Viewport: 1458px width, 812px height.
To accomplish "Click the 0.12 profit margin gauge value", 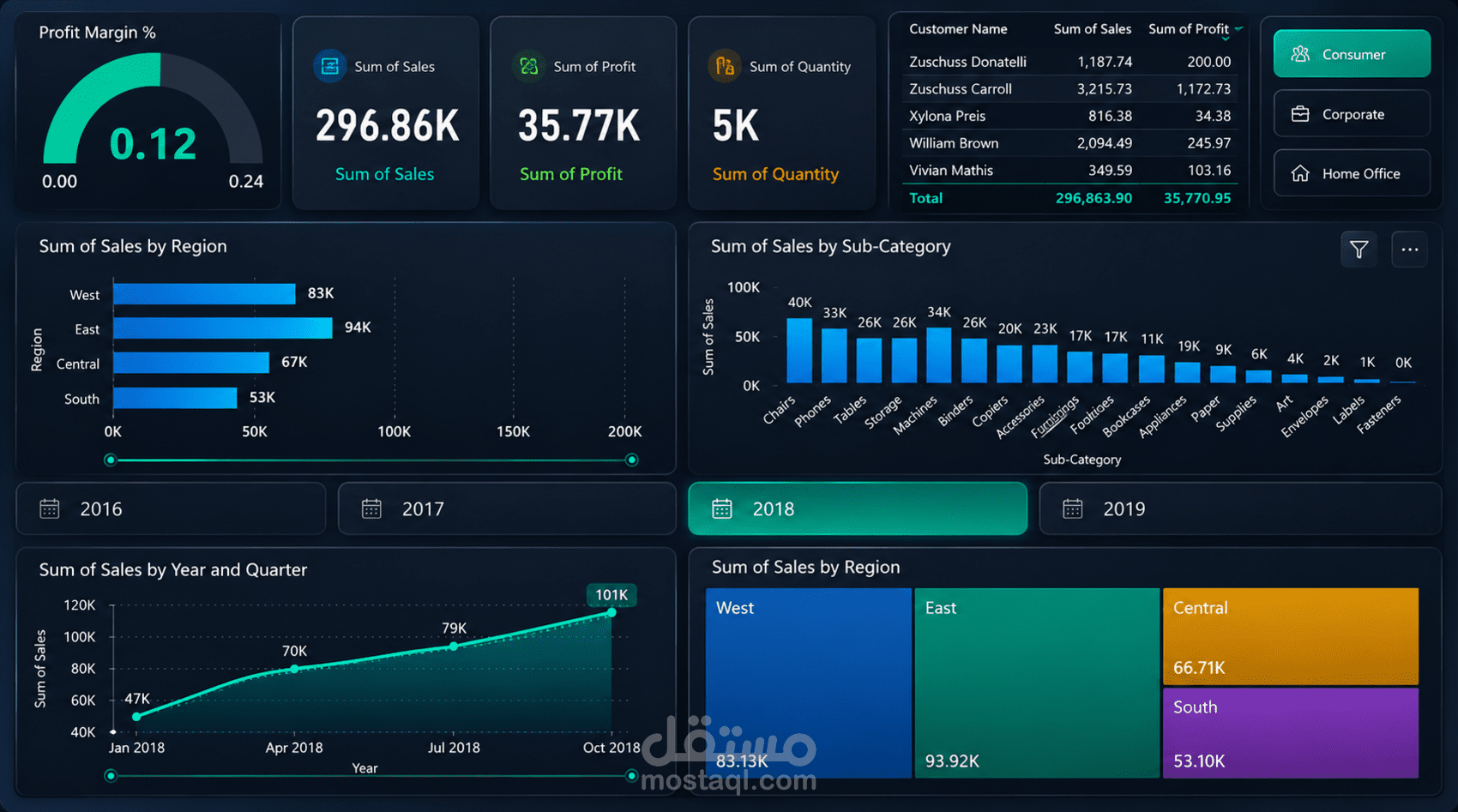I will (x=154, y=144).
